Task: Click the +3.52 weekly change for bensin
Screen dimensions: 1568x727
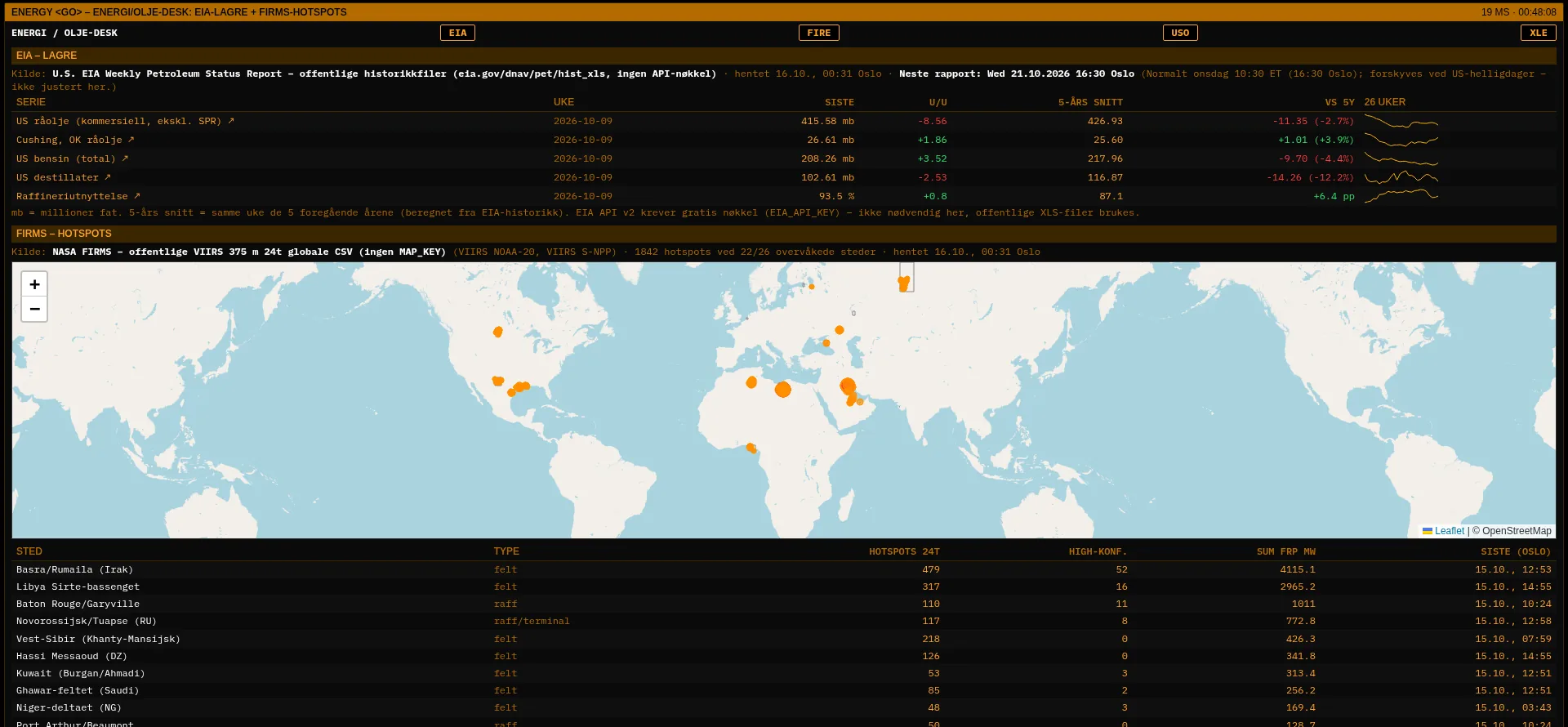Action: click(x=932, y=158)
